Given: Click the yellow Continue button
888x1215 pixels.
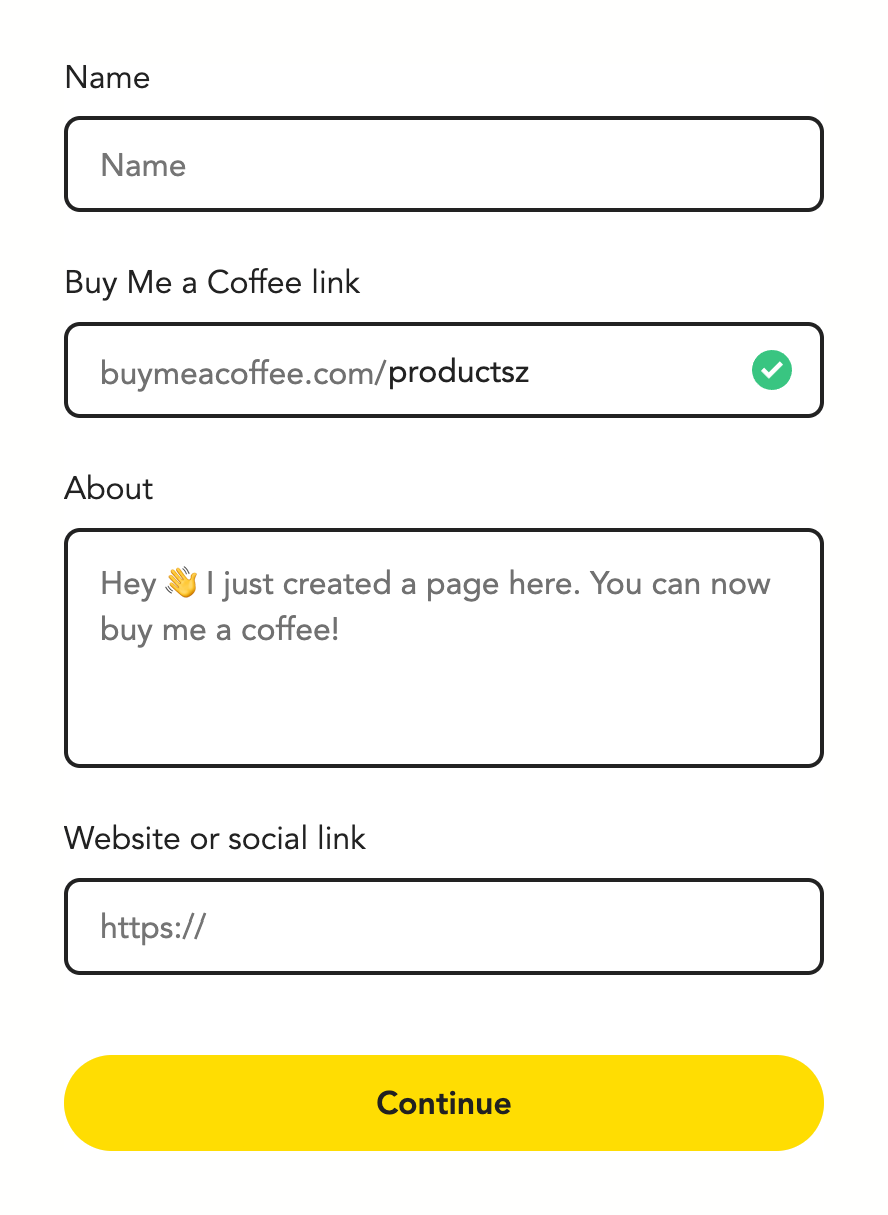Looking at the screenshot, I should (x=443, y=1103).
